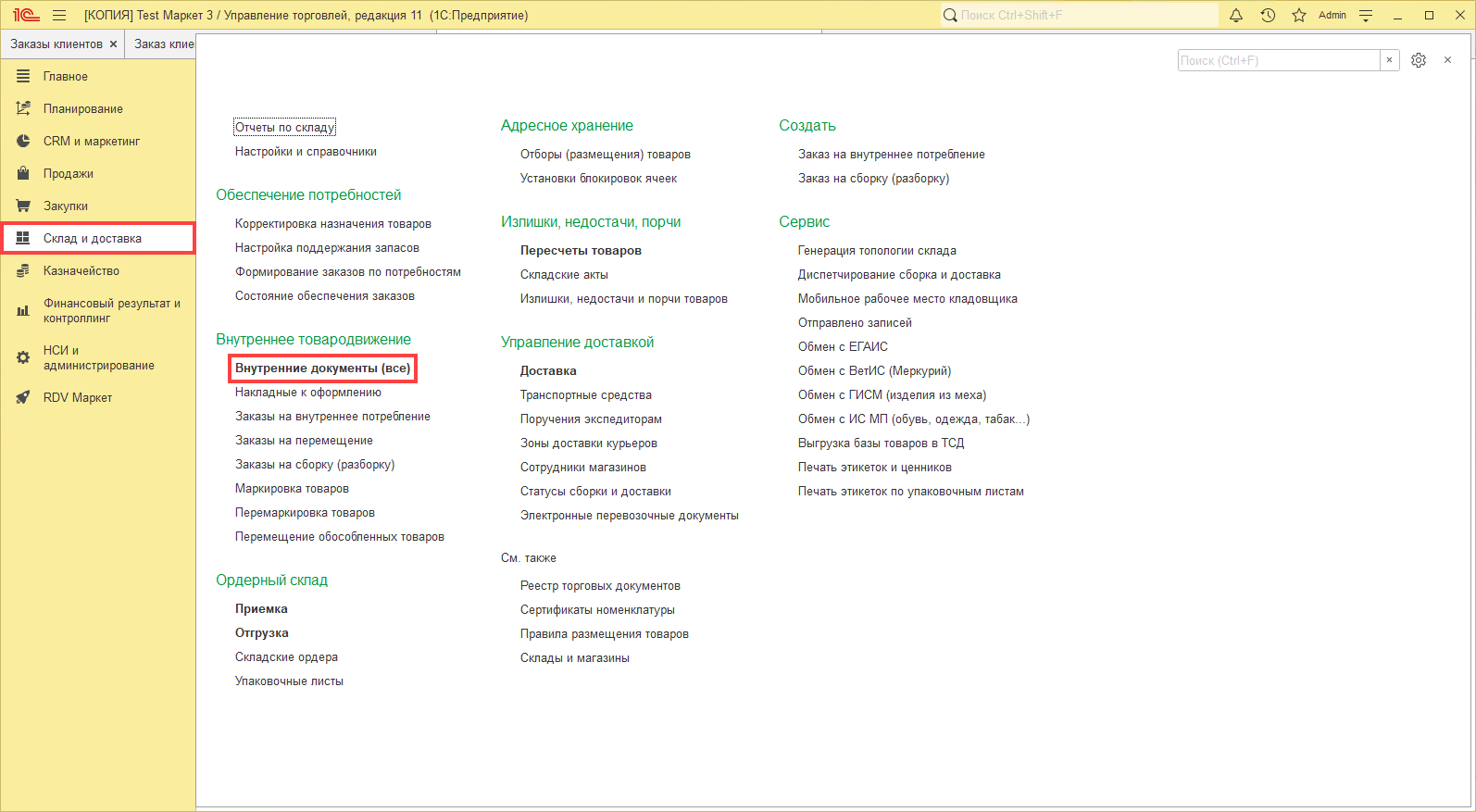Screen dimensions: 1476x812
Task: Open the service settings icon next to Admin
Action: [x=1366, y=15]
